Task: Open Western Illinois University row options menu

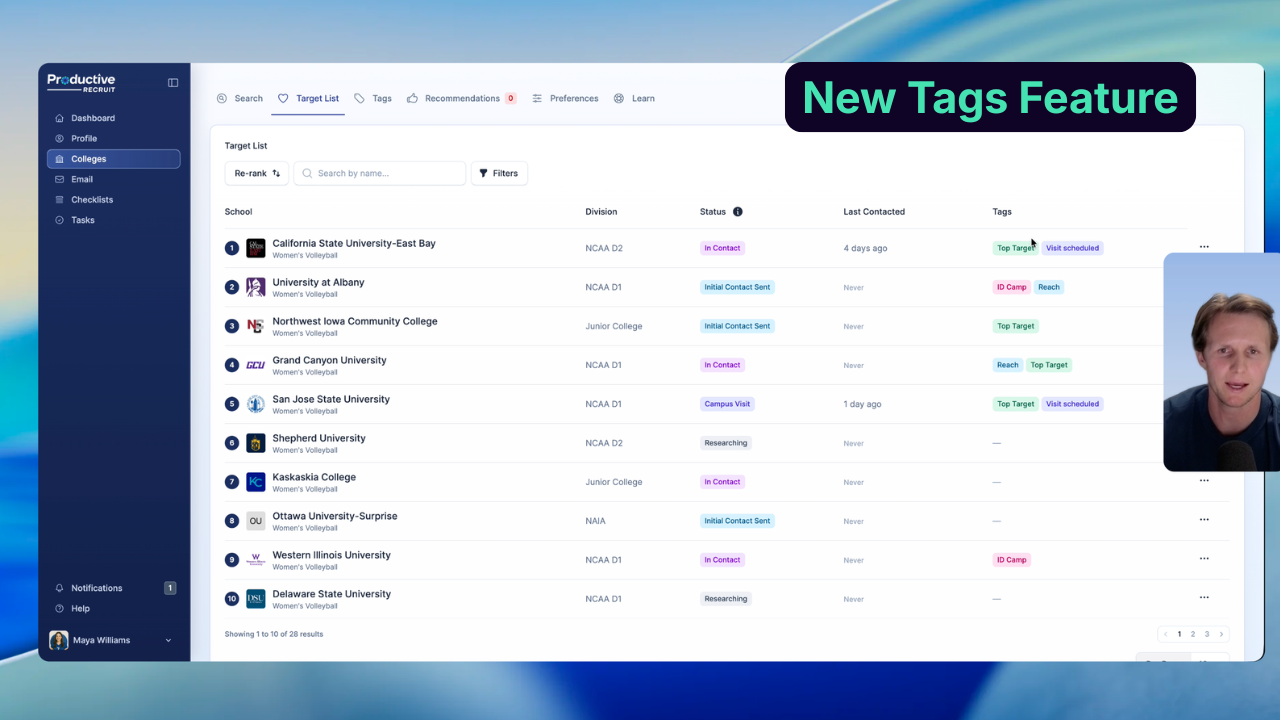Action: coord(1204,559)
